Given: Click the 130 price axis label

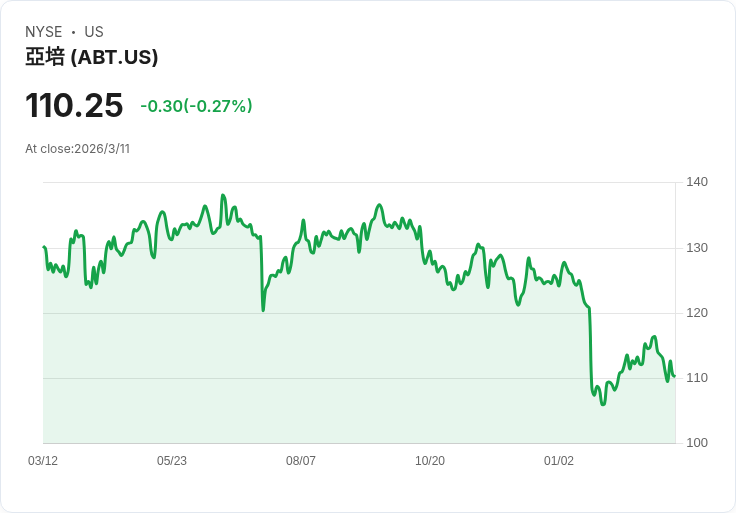Looking at the screenshot, I should 697,248.
